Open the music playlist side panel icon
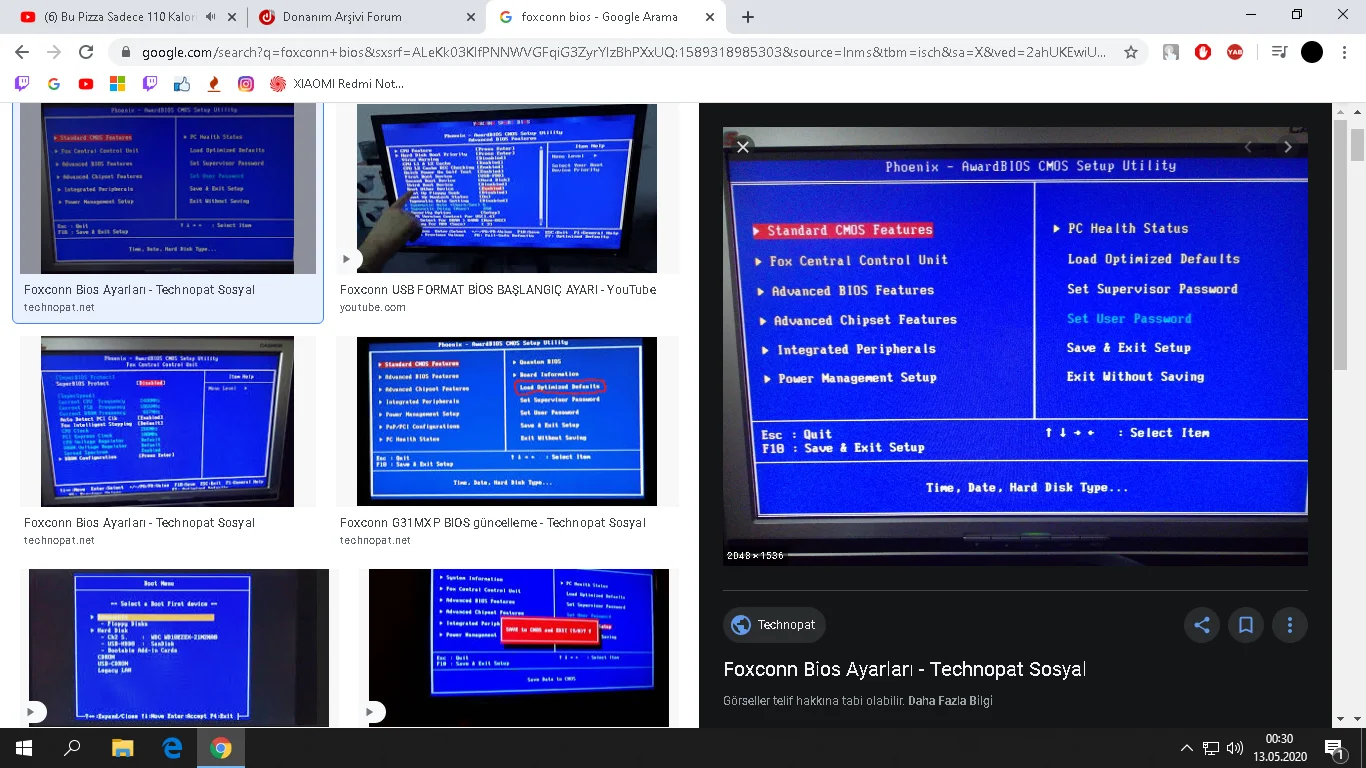The image size is (1366, 768). tap(1277, 51)
